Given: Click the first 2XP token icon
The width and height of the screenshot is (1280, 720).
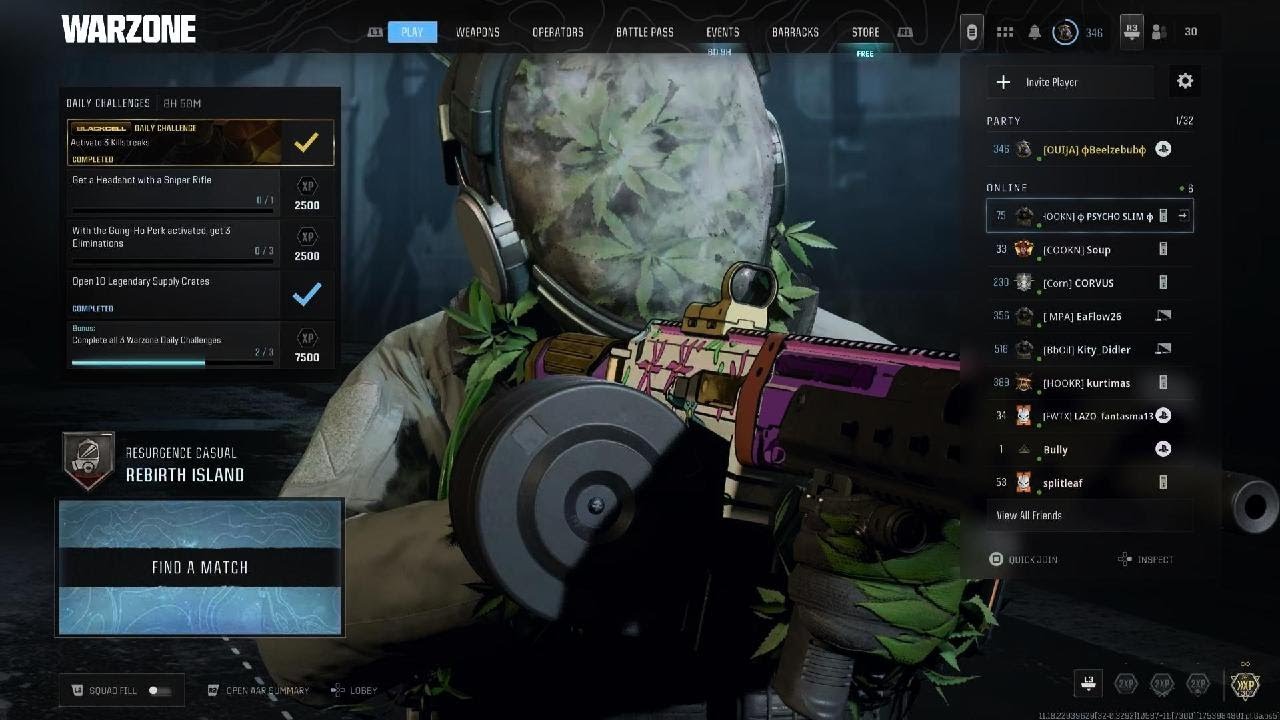Looking at the screenshot, I should [x=1126, y=685].
